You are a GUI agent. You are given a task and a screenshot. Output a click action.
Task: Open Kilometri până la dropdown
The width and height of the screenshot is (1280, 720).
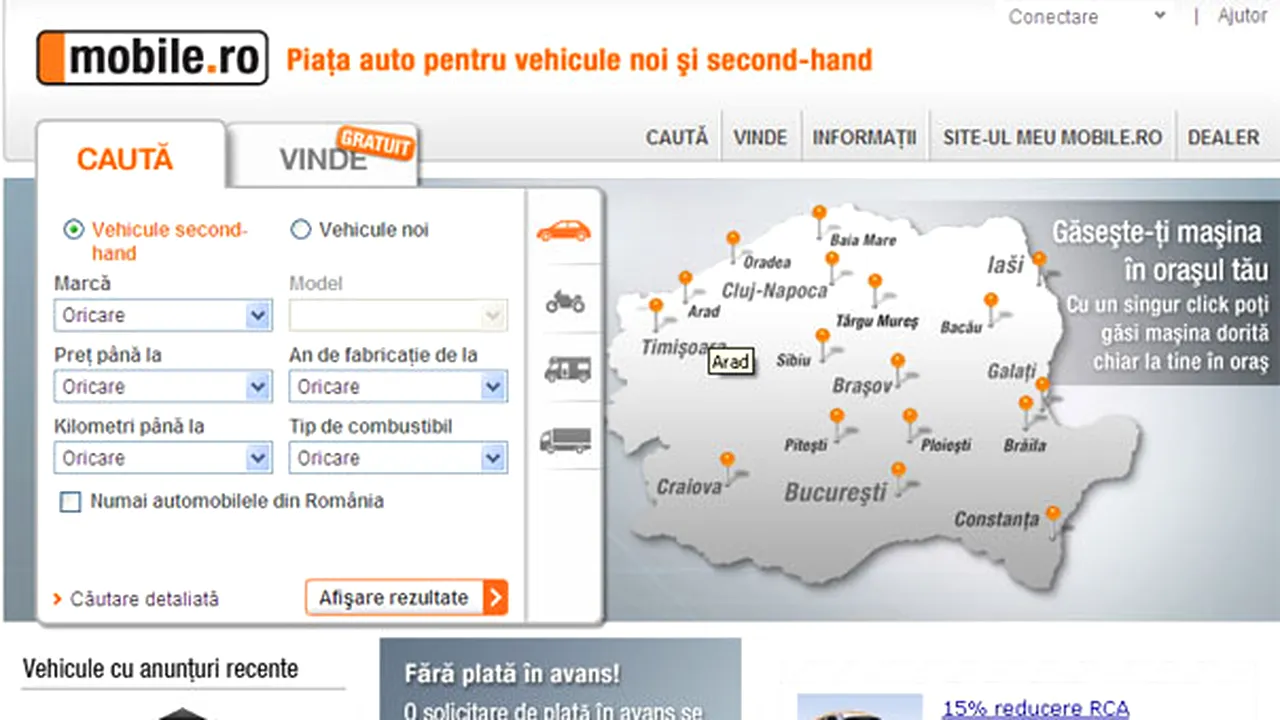(x=163, y=458)
